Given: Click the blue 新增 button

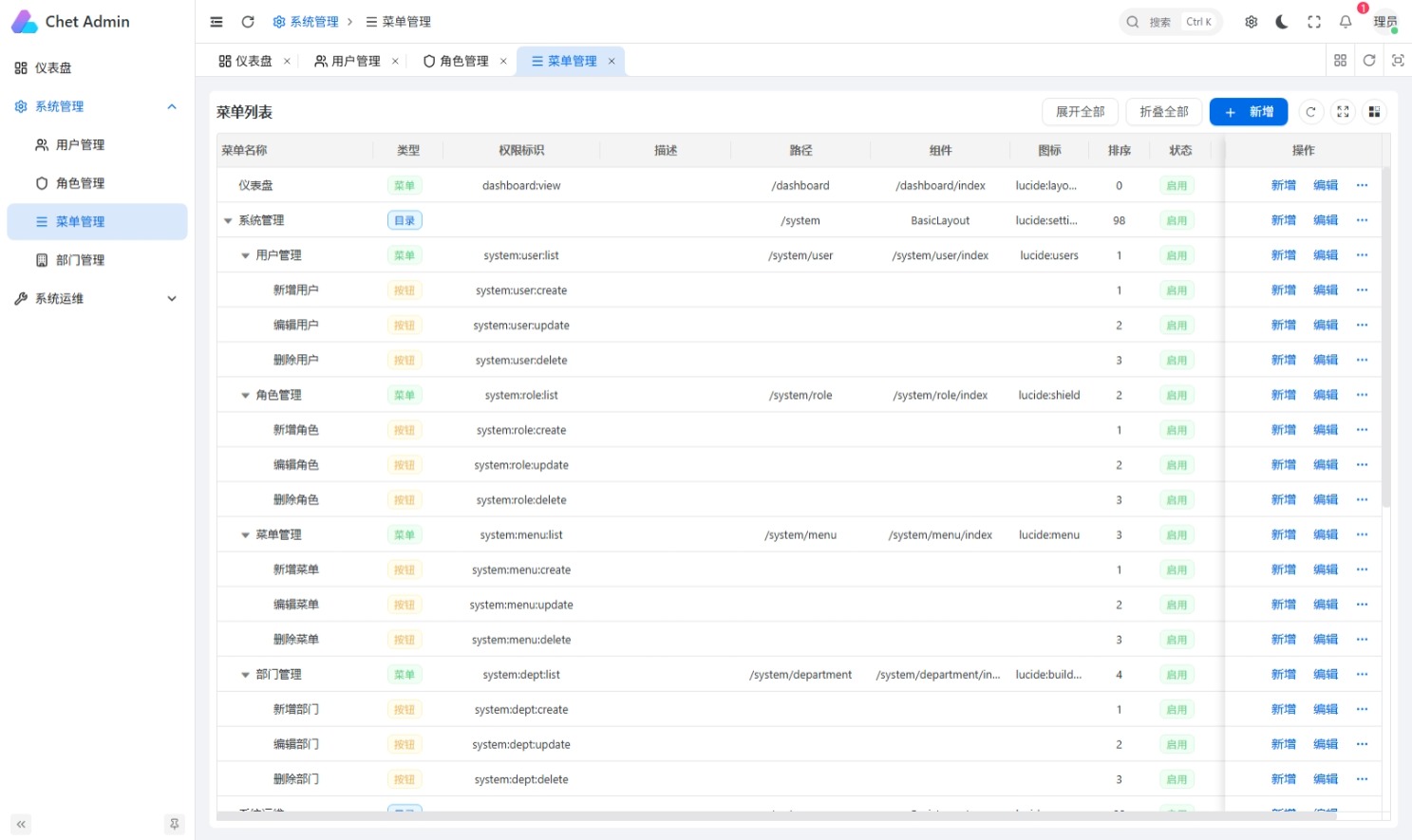Looking at the screenshot, I should coord(1249,112).
